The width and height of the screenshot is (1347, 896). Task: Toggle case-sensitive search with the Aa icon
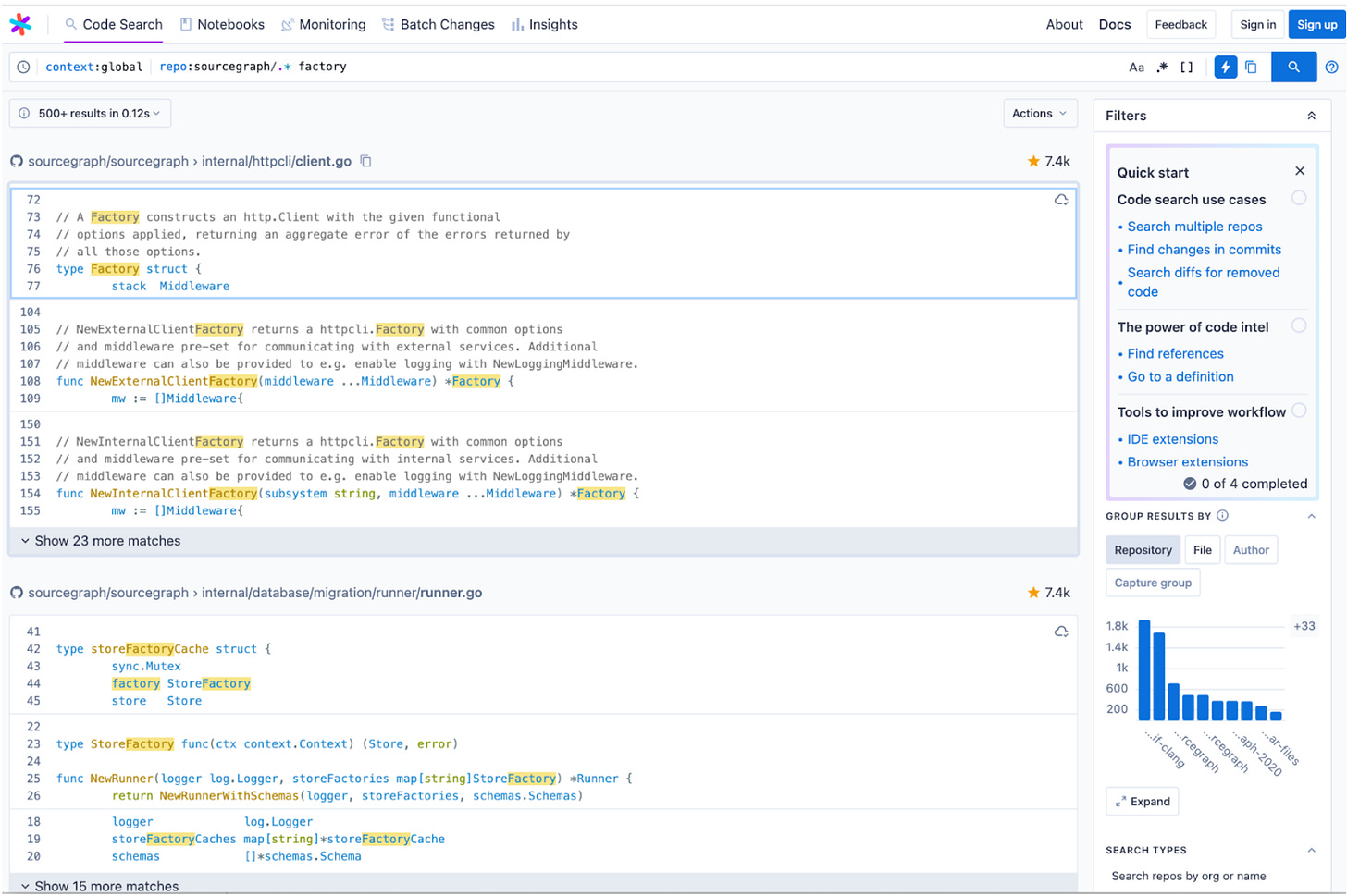click(1136, 67)
